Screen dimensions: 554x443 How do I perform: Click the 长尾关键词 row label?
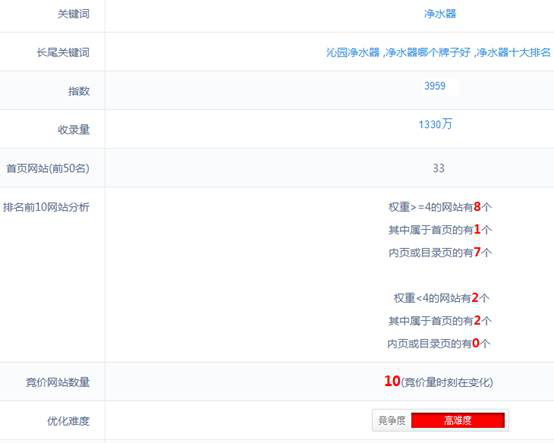63,53
